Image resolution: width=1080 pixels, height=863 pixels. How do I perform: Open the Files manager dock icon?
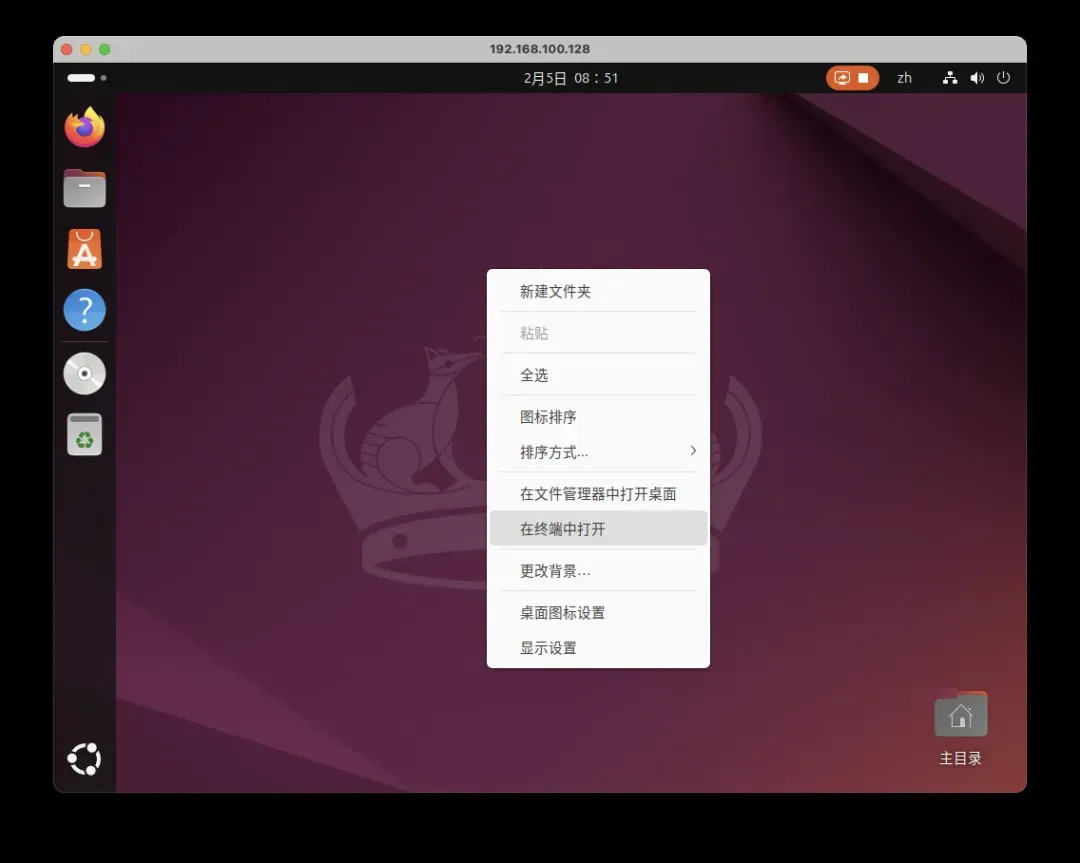(85, 188)
